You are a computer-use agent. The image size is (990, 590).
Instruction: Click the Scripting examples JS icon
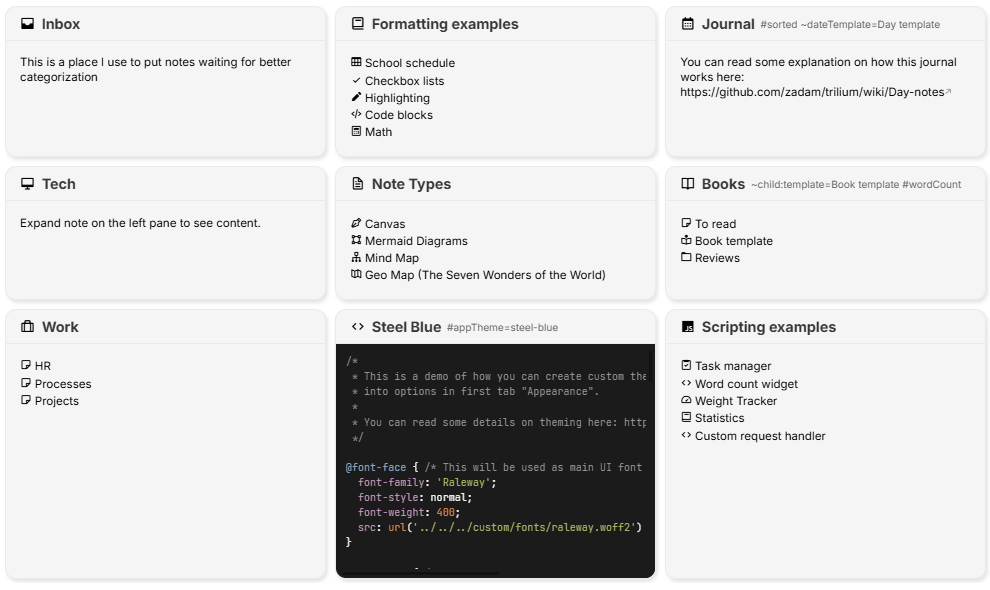pos(687,327)
